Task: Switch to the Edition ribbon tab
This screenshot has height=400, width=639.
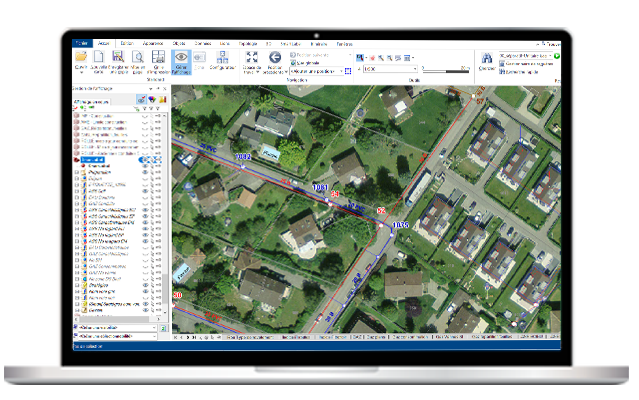Action: pos(127,43)
